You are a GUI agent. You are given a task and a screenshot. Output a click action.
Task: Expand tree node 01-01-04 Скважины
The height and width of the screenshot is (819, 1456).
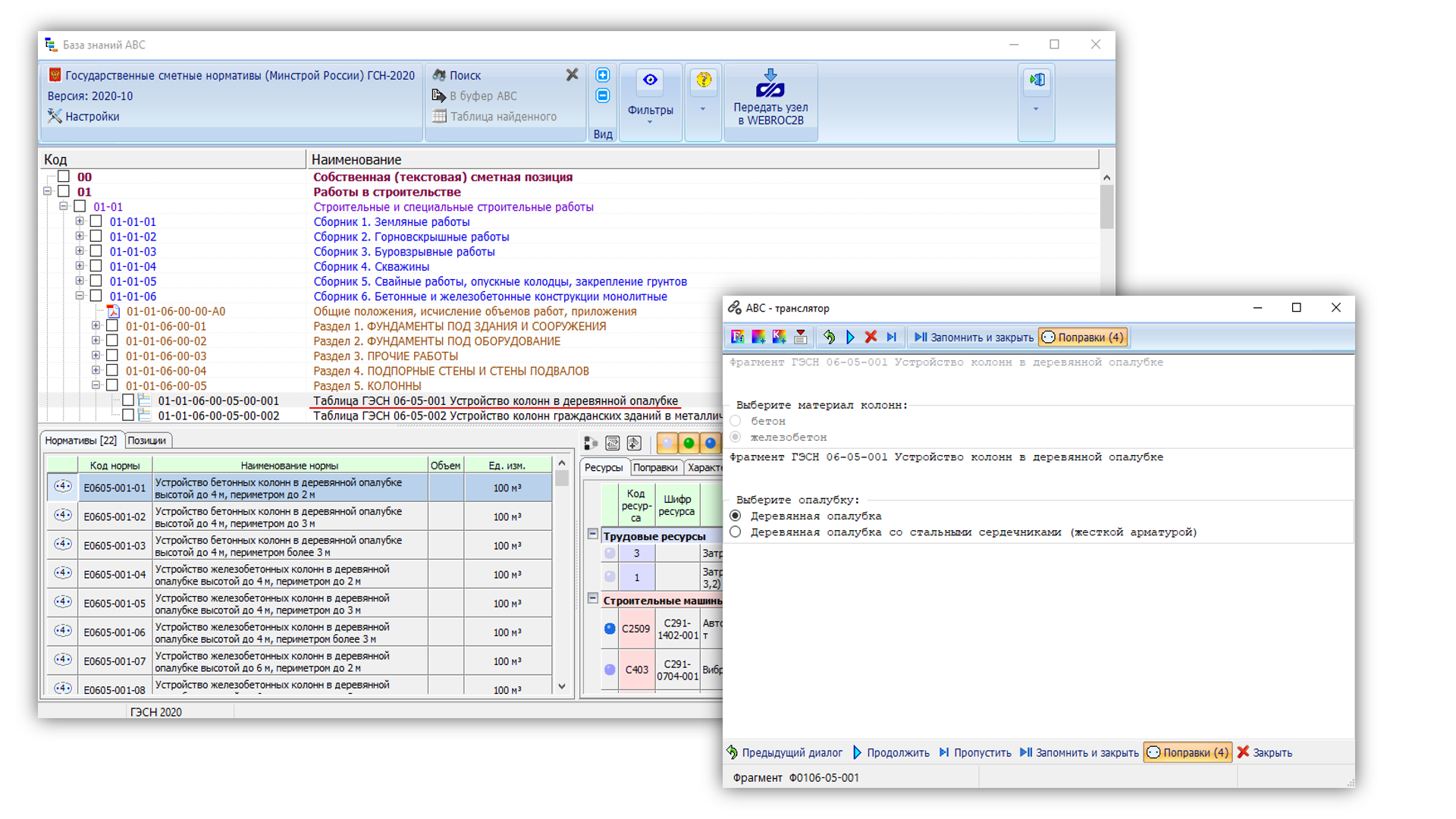pos(80,266)
